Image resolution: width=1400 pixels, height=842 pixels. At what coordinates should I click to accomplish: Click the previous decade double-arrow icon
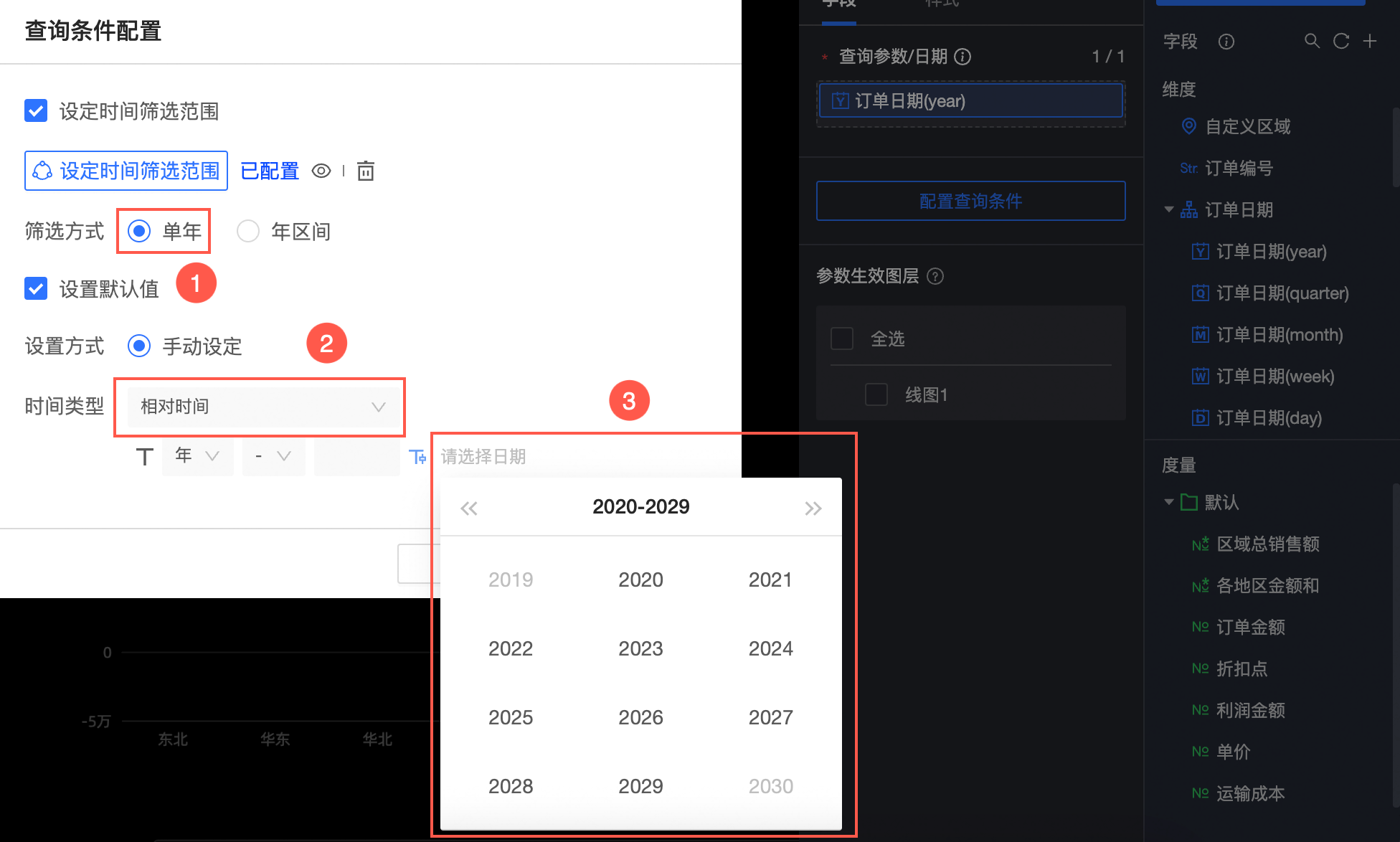click(x=469, y=508)
